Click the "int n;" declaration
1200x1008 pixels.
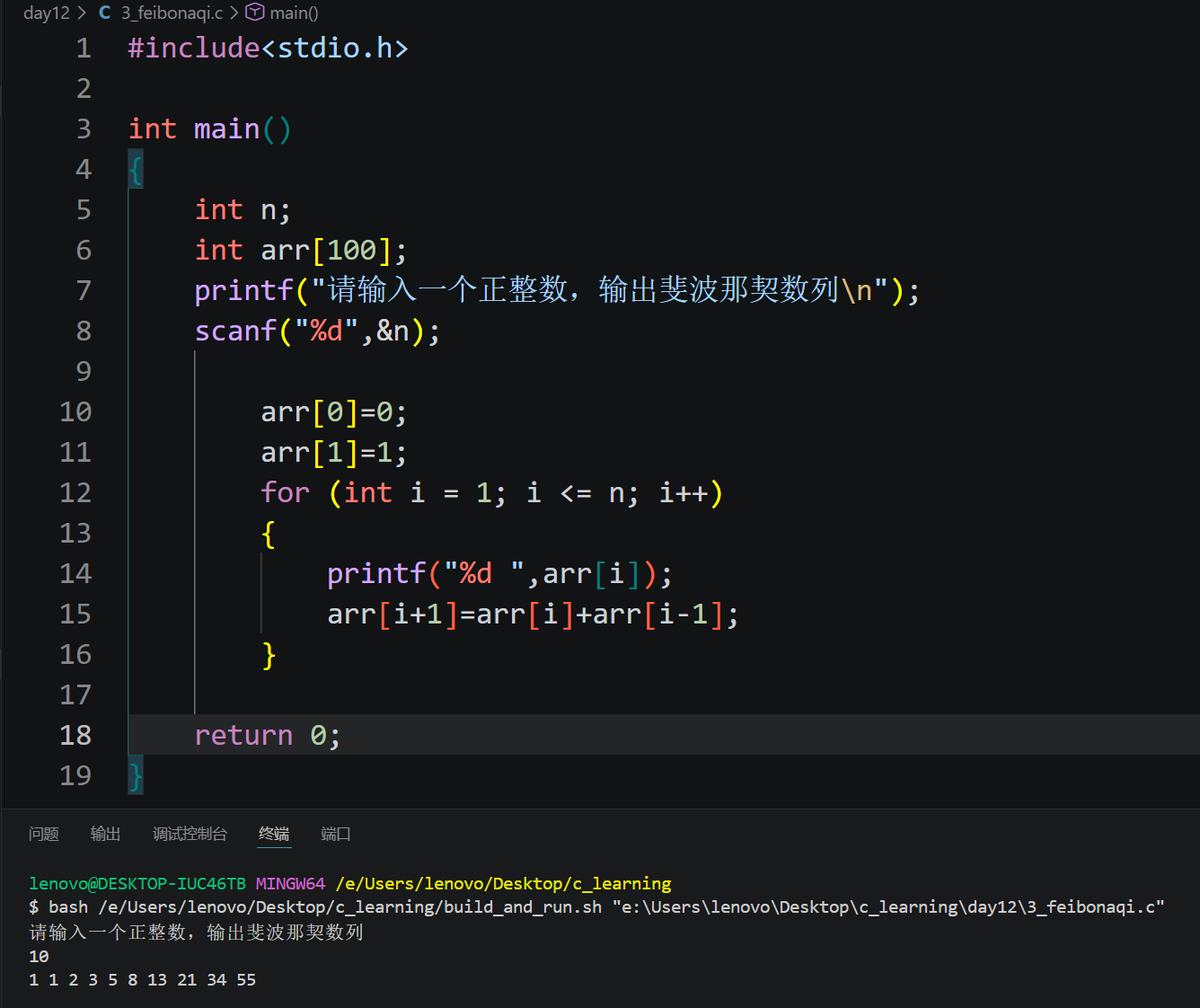pos(243,209)
